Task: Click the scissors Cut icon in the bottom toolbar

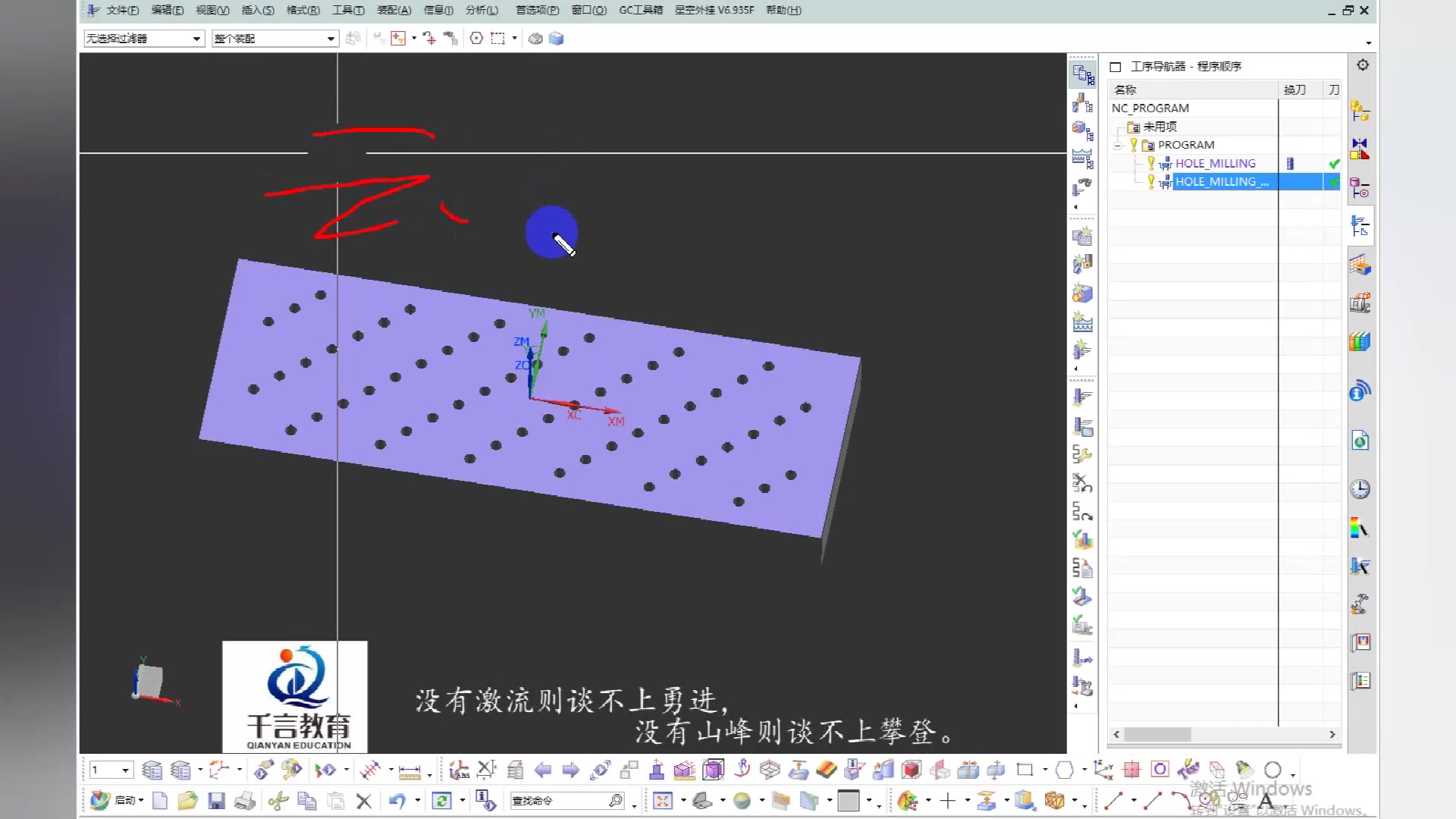Action: tap(278, 800)
